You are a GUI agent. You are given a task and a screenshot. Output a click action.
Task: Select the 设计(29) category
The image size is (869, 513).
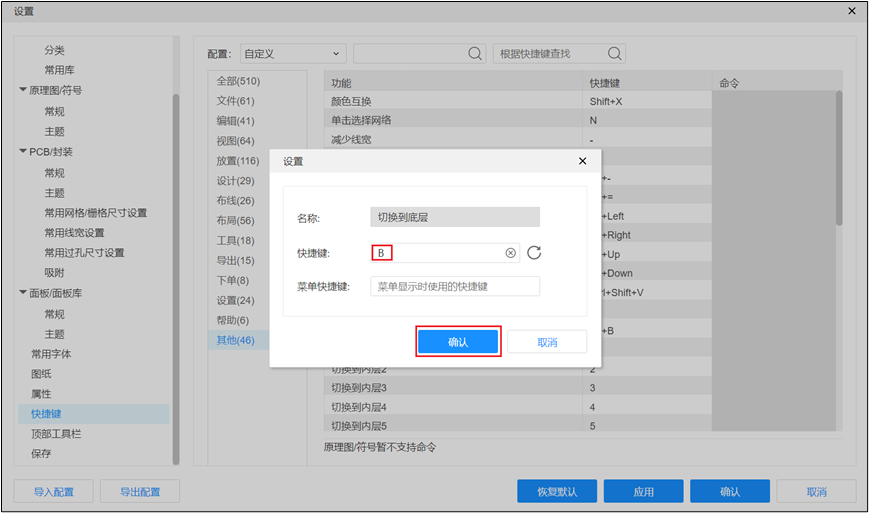pyautogui.click(x=236, y=181)
